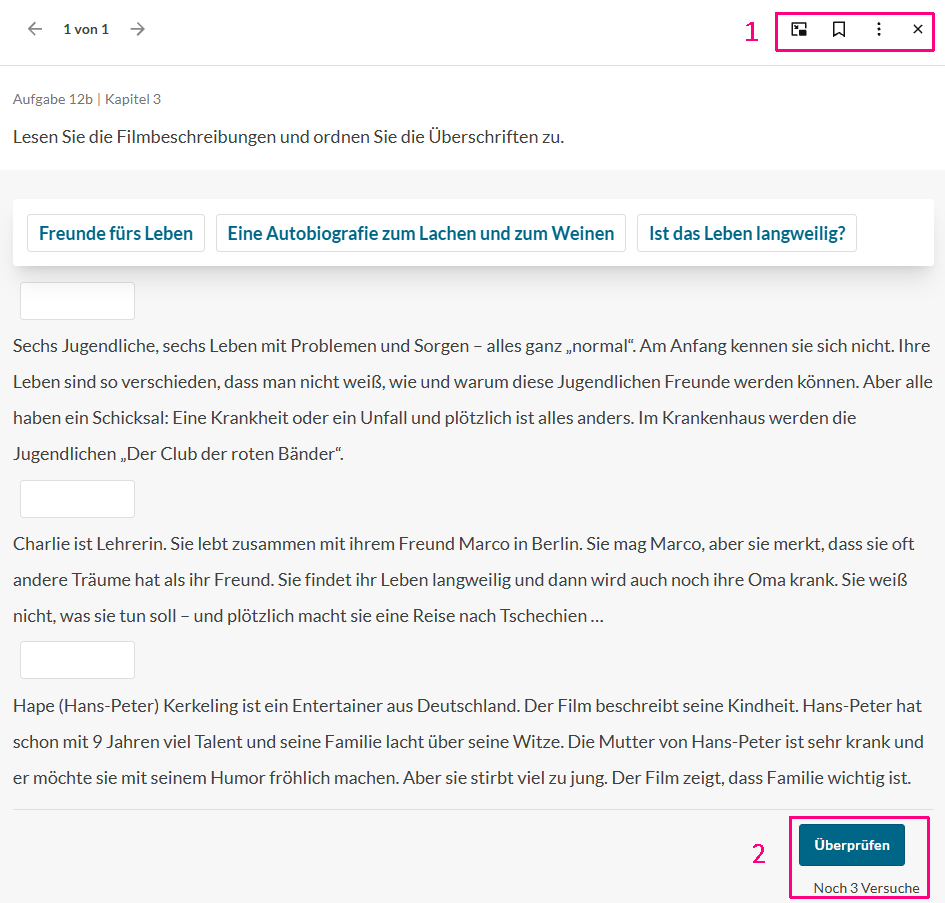945x903 pixels.
Task: Select the heading 'Ist das Leben langweilig?'
Action: [747, 233]
